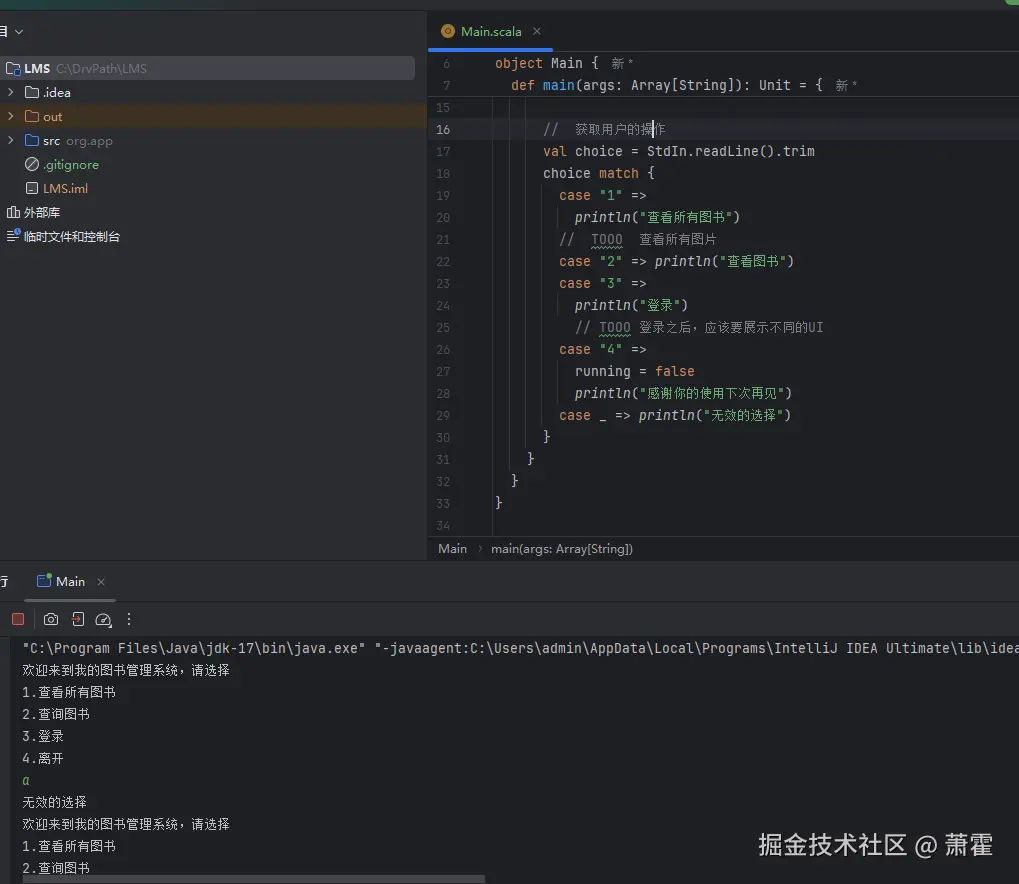
Task: Select 临时文件和控制台 node
Action: pyautogui.click(x=71, y=237)
